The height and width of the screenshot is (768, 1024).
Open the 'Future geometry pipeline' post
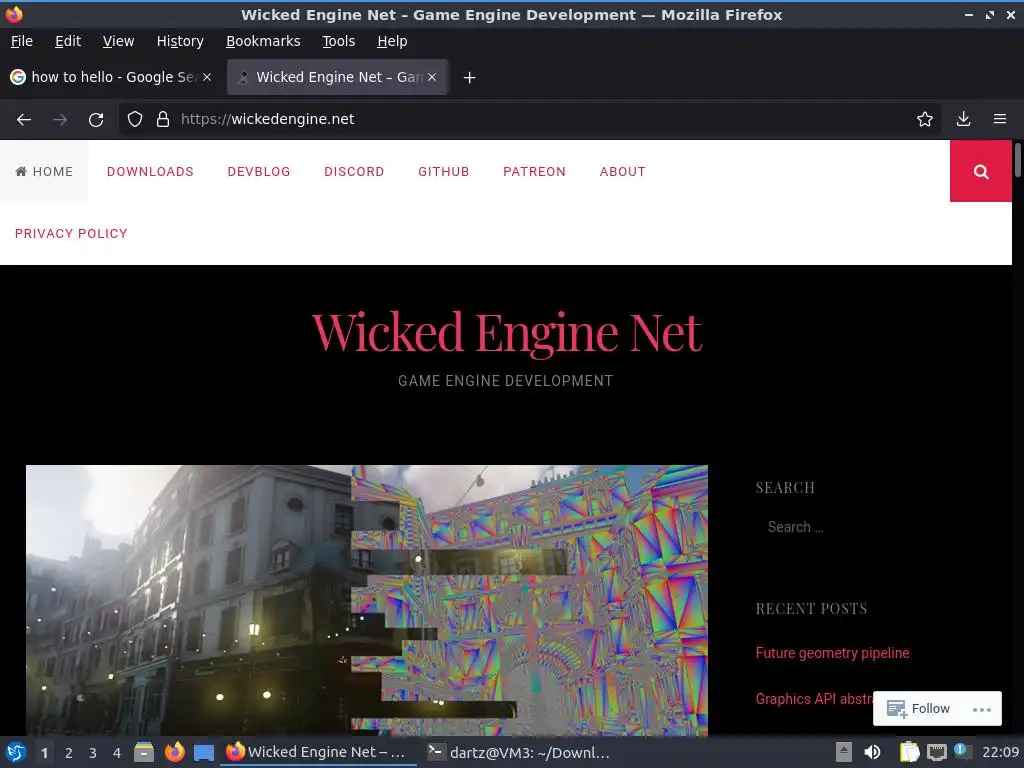tap(832, 653)
